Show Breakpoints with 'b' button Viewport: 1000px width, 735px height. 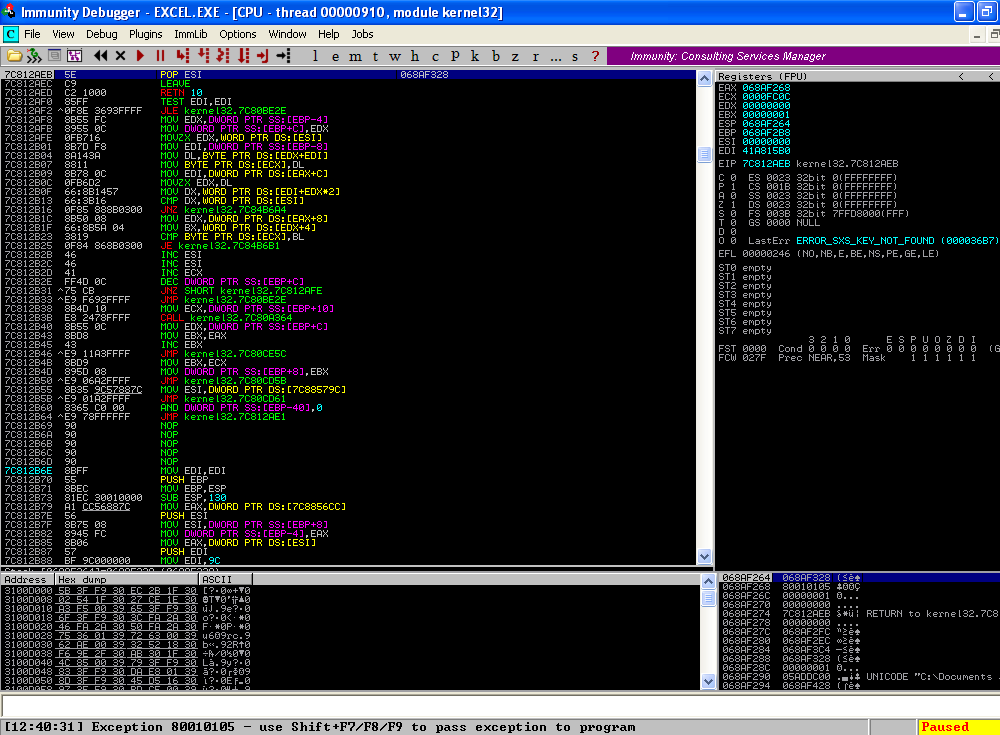point(496,56)
